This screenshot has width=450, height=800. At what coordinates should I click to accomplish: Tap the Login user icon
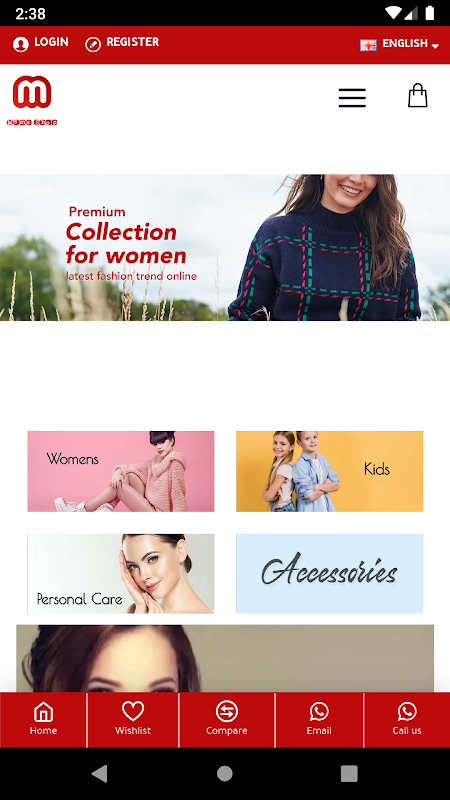[x=20, y=44]
